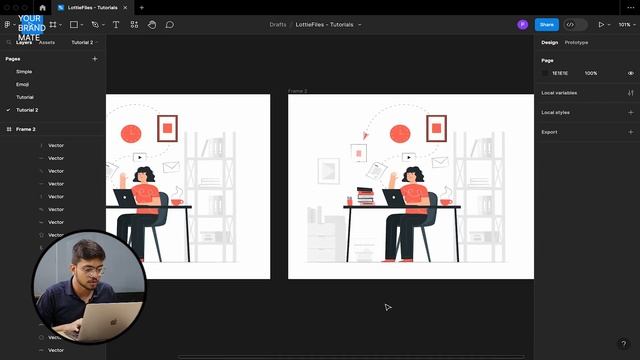The image size is (640, 360).
Task: Open the Resources tool
Action: pyautogui.click(x=134, y=24)
